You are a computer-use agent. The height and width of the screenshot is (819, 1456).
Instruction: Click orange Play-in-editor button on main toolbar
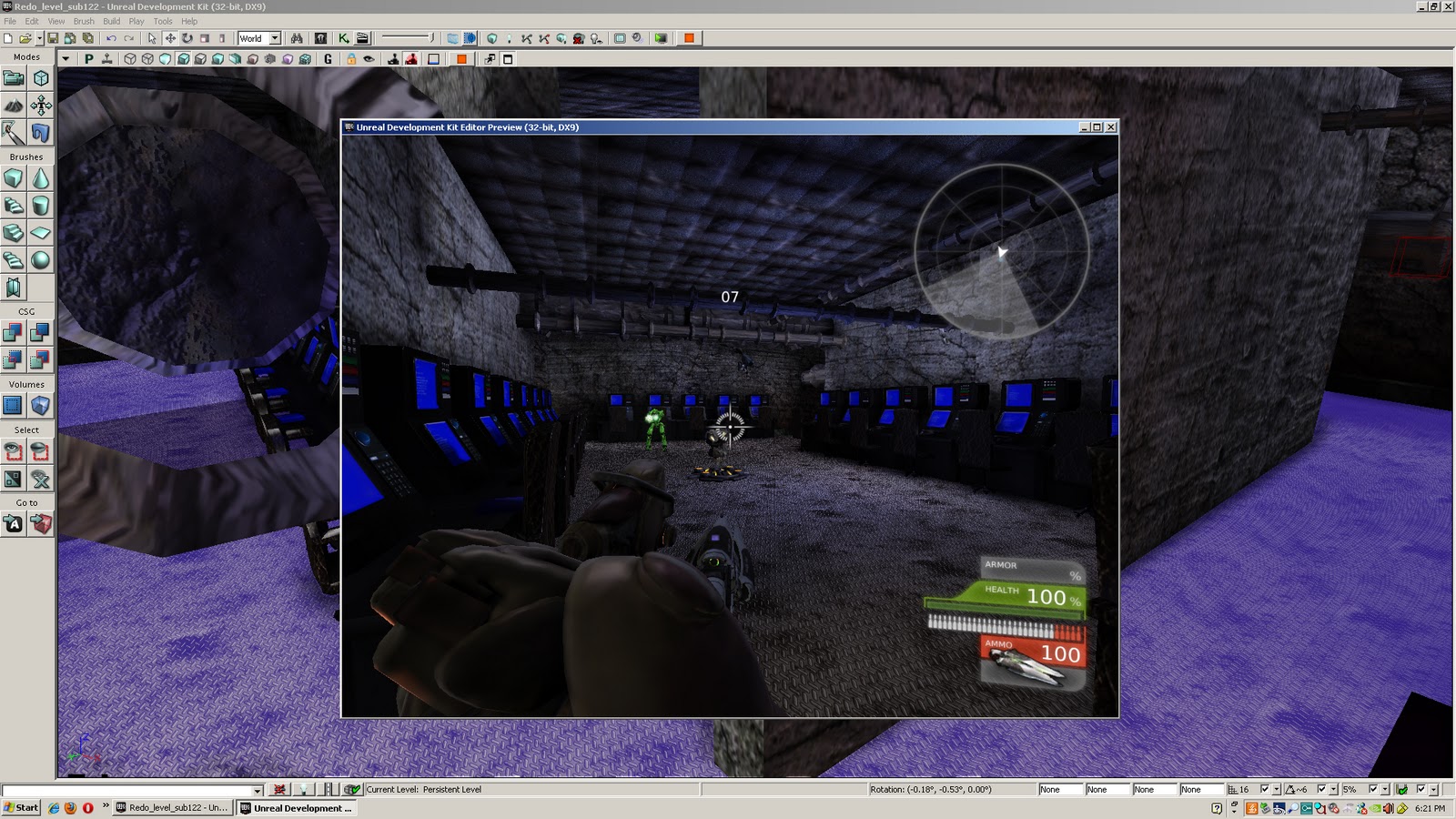689,38
